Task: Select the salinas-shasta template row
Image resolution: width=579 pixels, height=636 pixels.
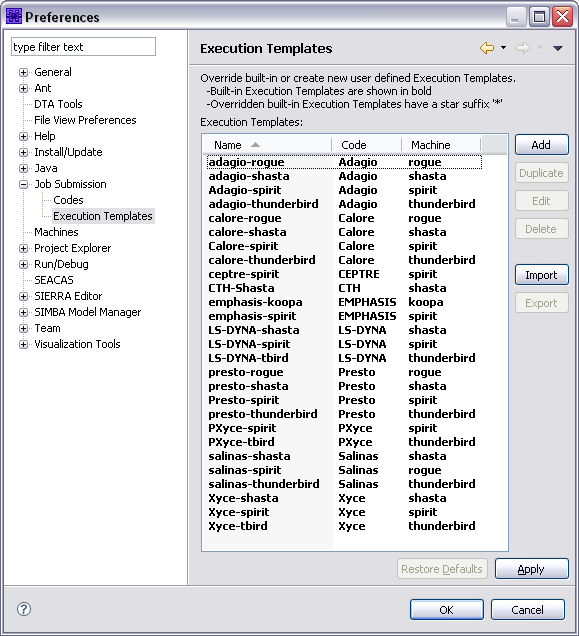Action: coord(344,456)
